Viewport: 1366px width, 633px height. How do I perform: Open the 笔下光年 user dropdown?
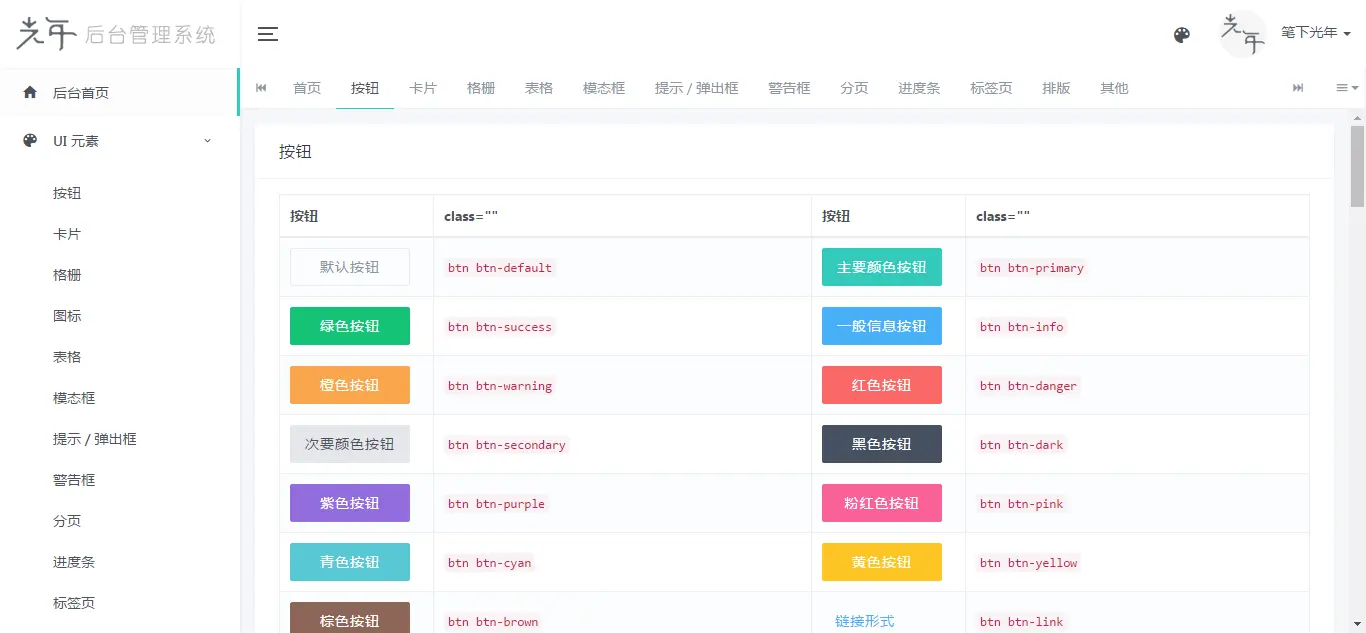point(1315,33)
